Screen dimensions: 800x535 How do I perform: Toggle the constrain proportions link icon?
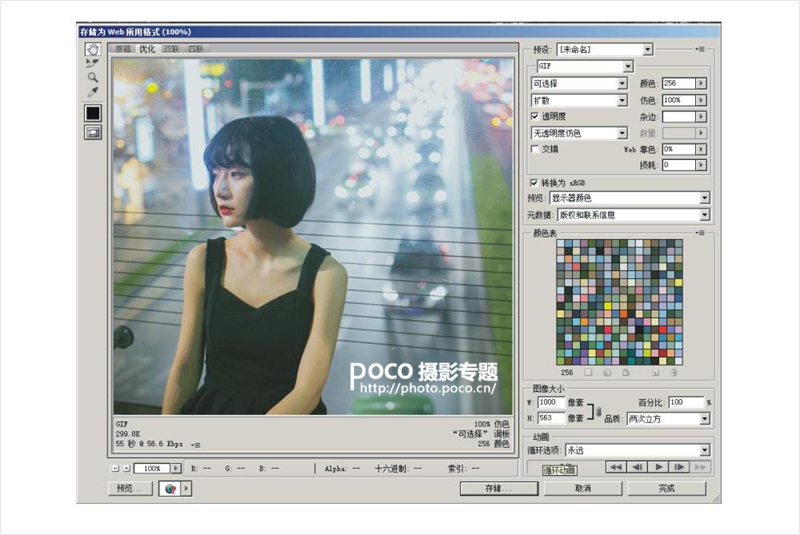pos(599,411)
